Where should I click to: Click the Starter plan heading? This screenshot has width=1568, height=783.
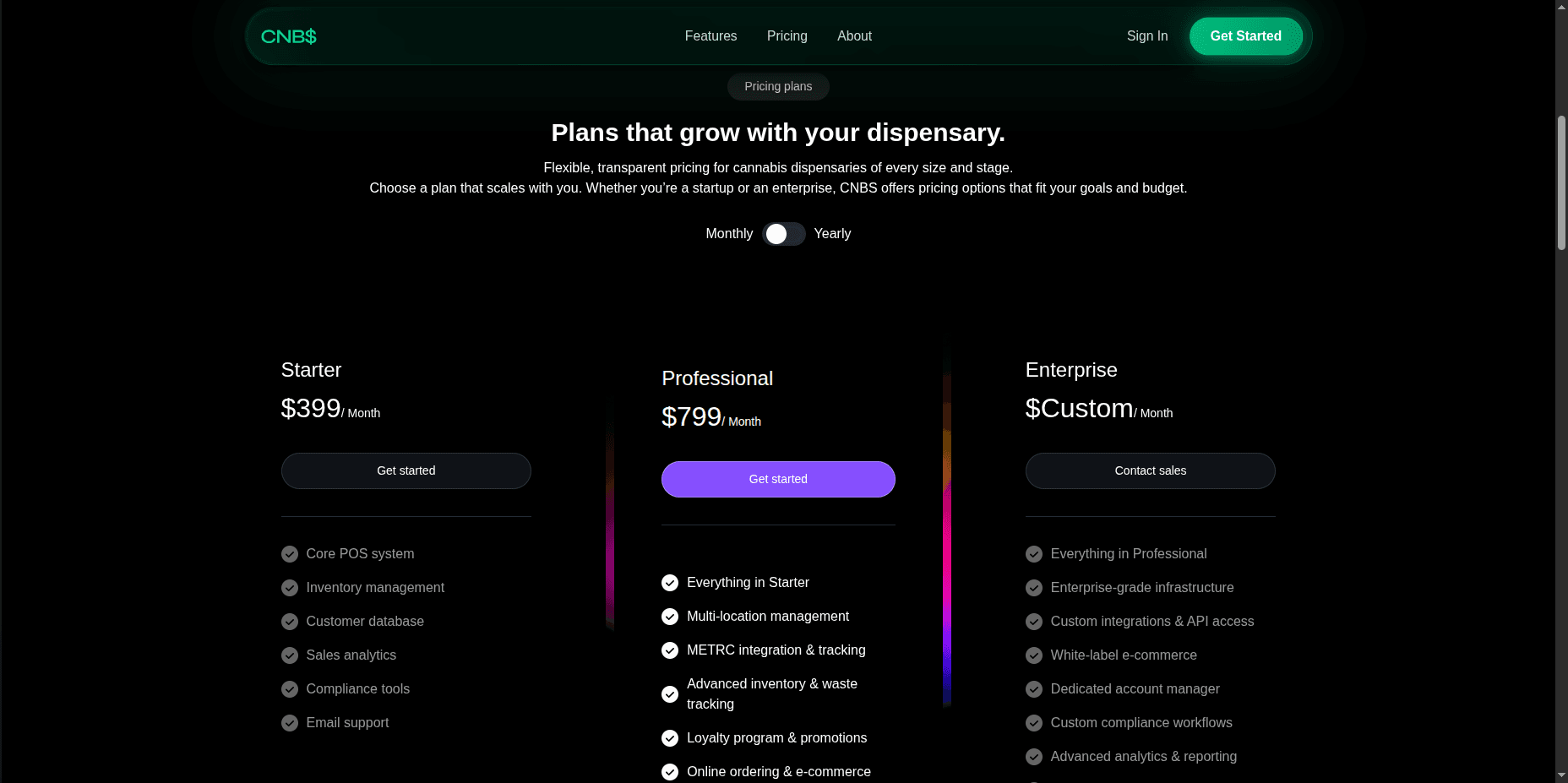click(x=311, y=370)
